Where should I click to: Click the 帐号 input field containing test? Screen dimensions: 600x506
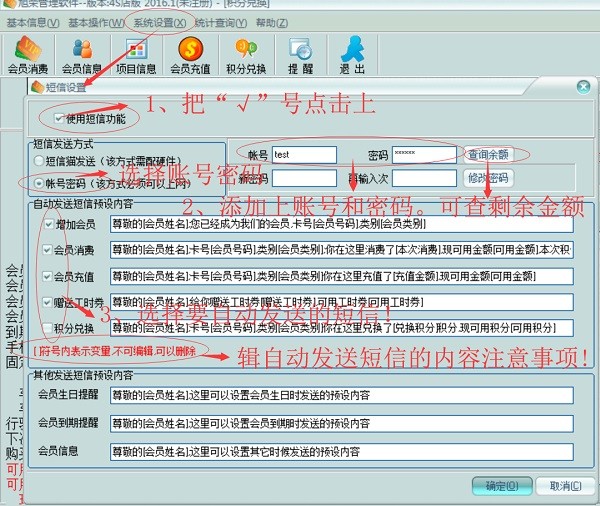point(304,155)
